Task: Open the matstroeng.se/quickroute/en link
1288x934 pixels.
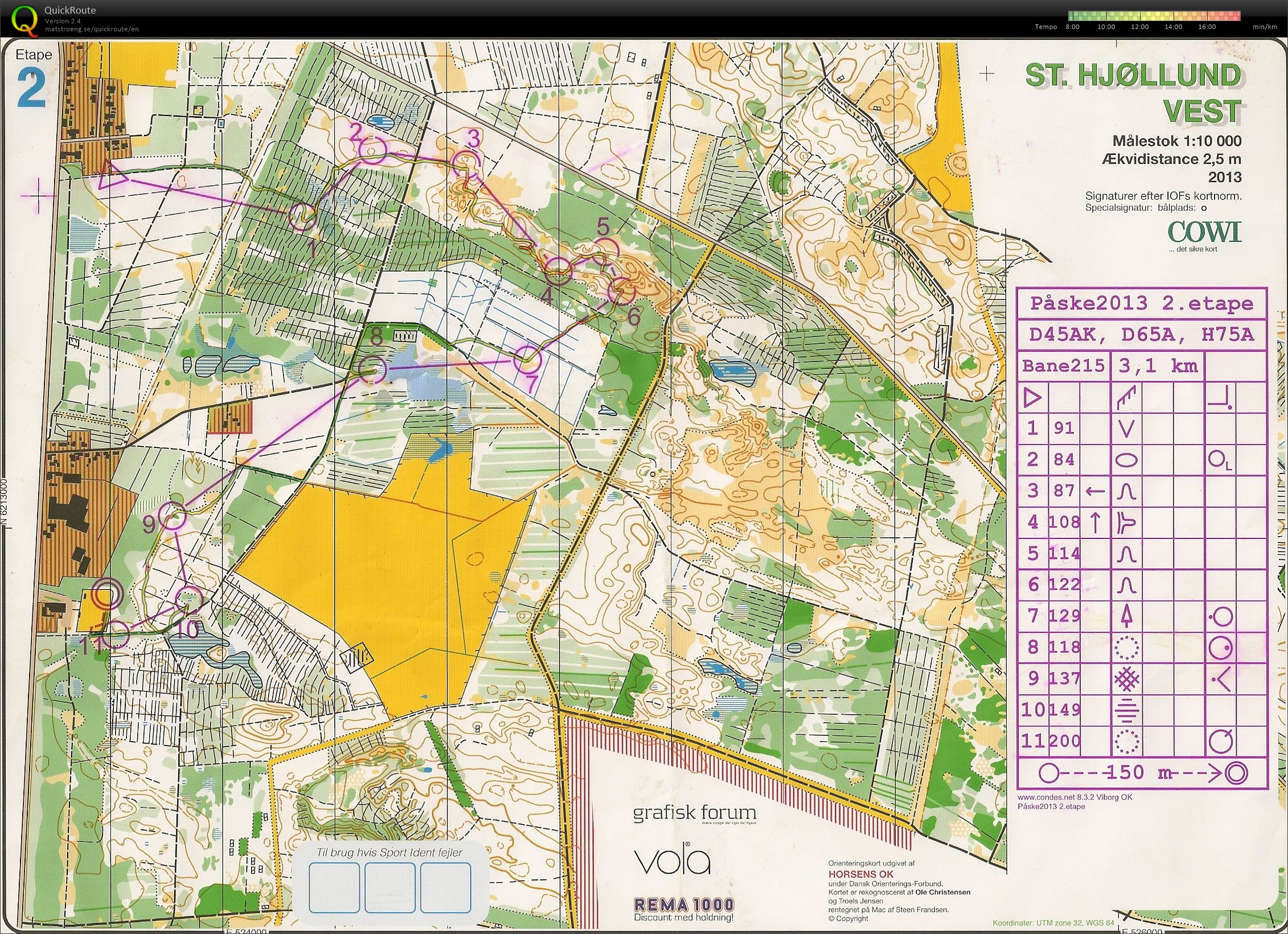Action: 92,29
